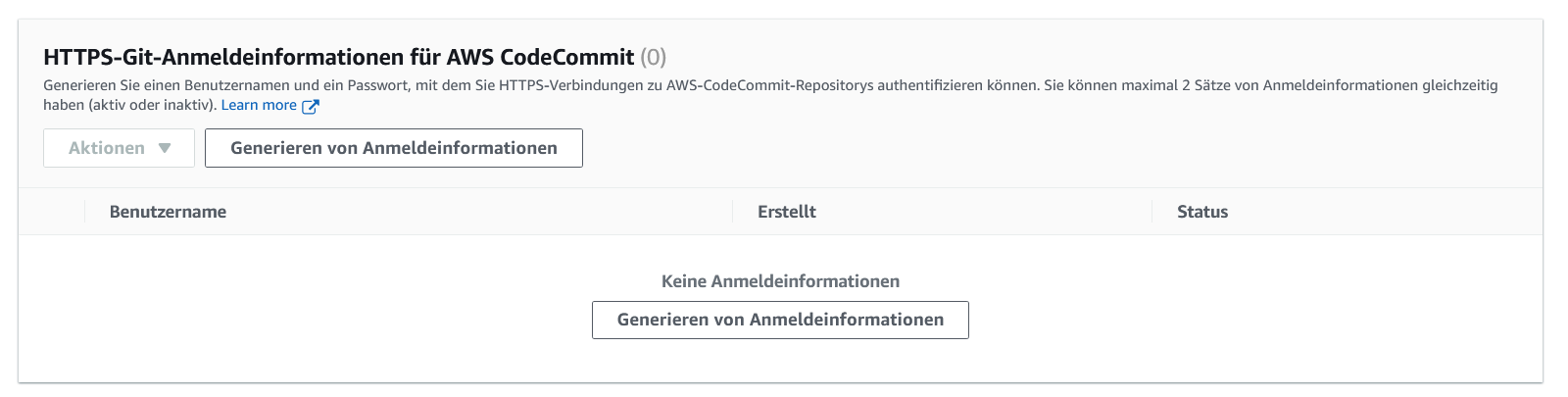Click the HTTPS-Git-Anmeldeinformationen für AWS CodeCommit heading

338,57
